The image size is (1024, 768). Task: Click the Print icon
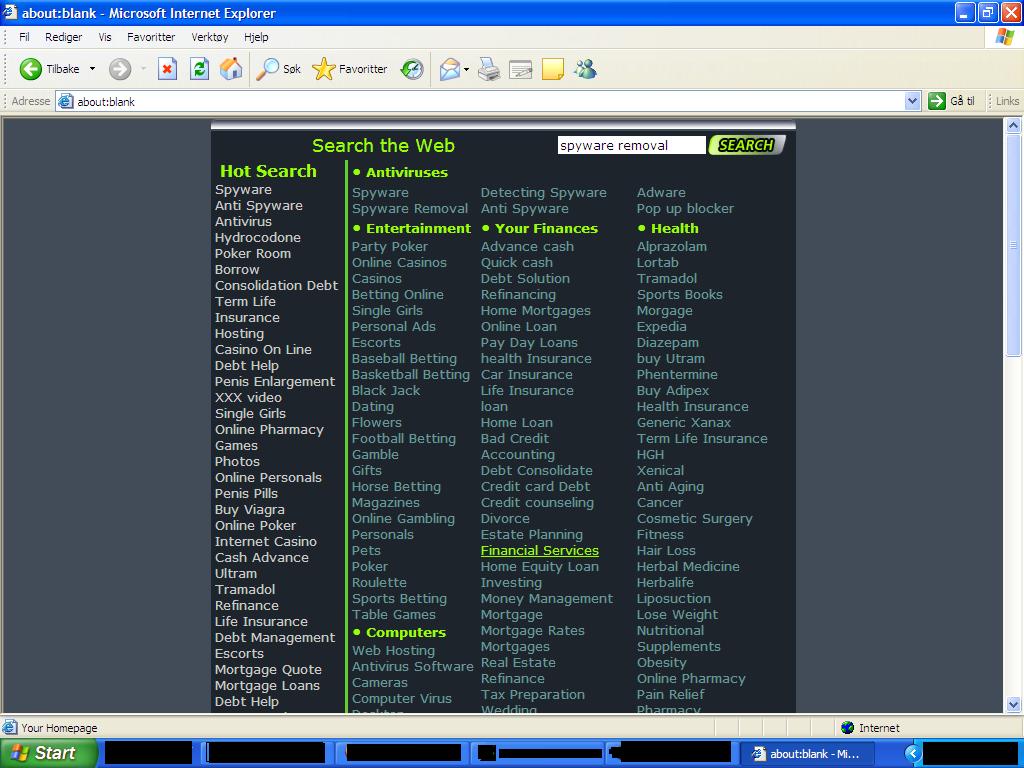[x=488, y=69]
